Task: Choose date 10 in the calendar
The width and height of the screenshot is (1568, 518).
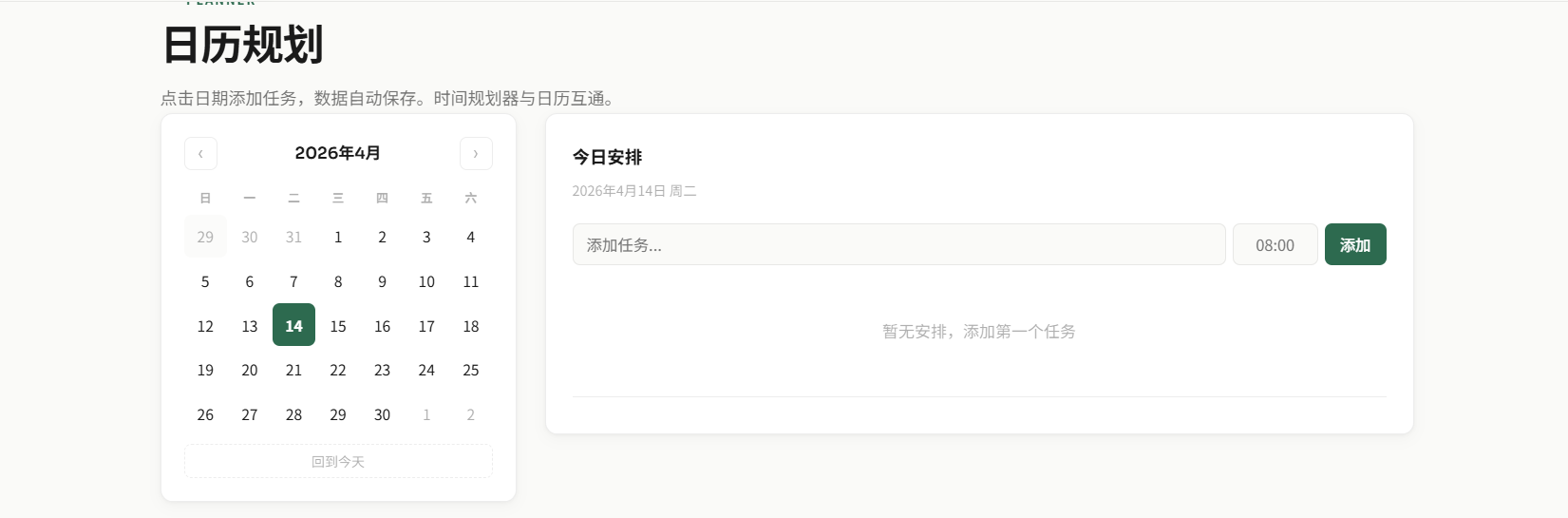Action: [x=426, y=281]
